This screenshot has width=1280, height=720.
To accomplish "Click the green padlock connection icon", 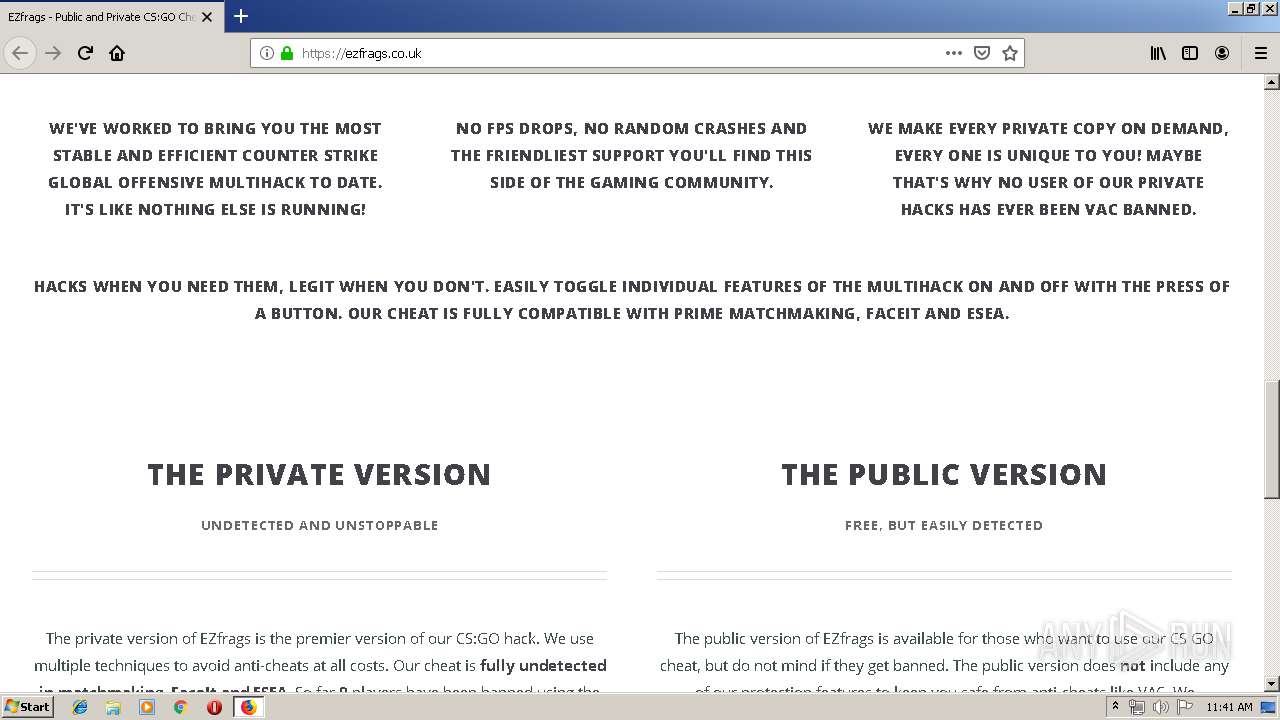I will tap(287, 53).
